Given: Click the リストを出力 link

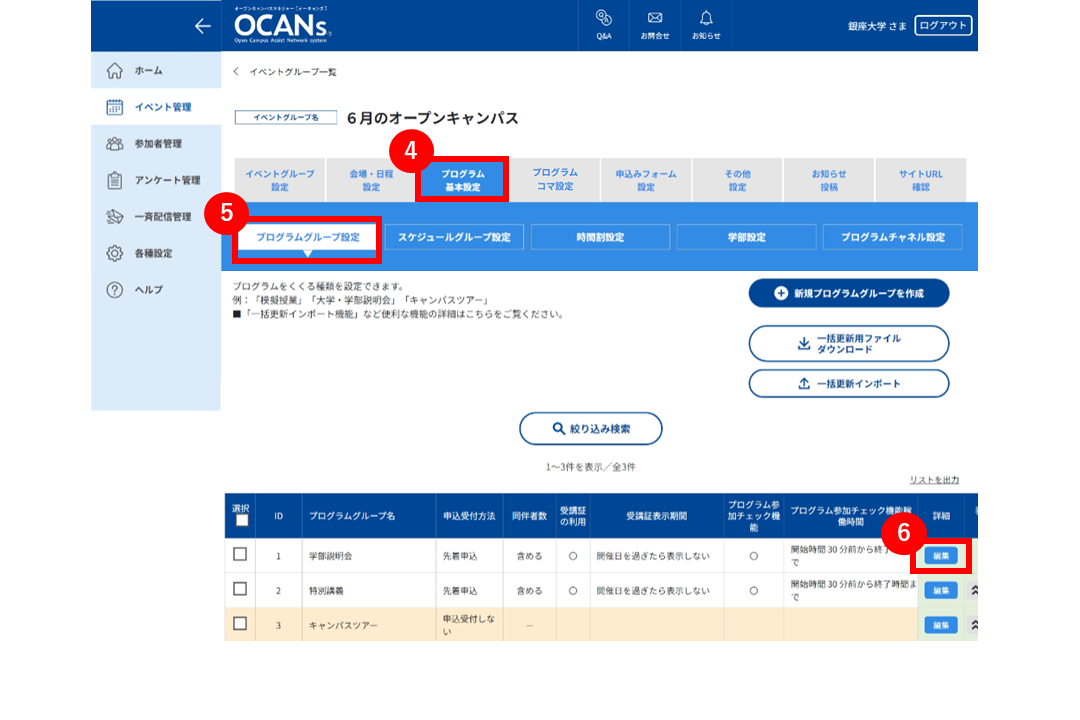Looking at the screenshot, I should click(934, 480).
